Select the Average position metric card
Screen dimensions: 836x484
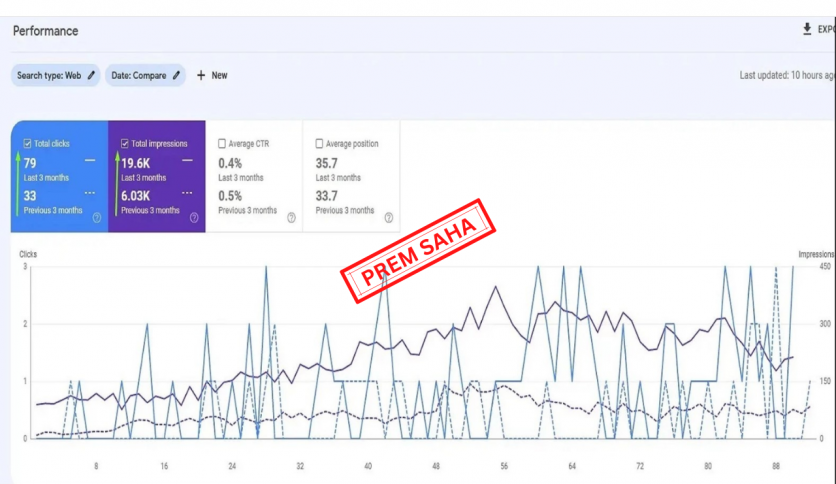351,177
